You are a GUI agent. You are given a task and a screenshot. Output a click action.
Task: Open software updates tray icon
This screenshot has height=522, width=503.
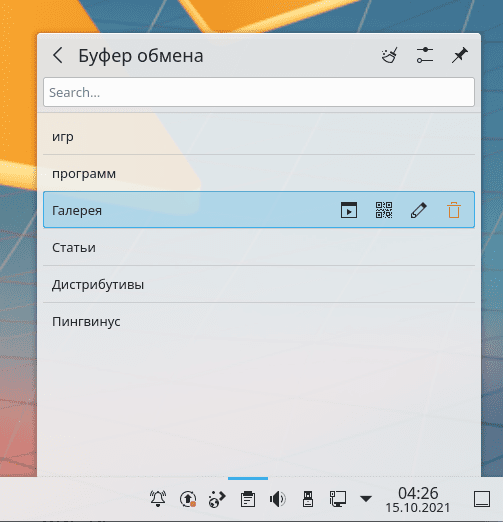pos(188,499)
